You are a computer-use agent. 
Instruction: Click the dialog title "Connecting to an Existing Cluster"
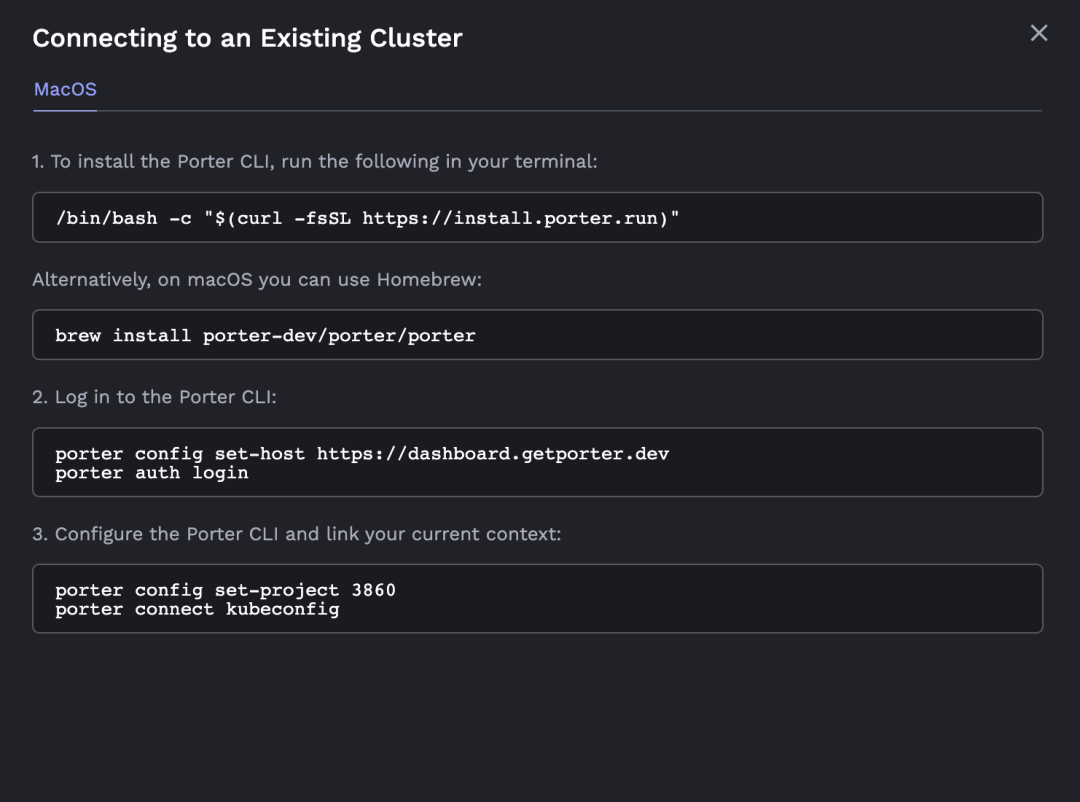pos(247,39)
